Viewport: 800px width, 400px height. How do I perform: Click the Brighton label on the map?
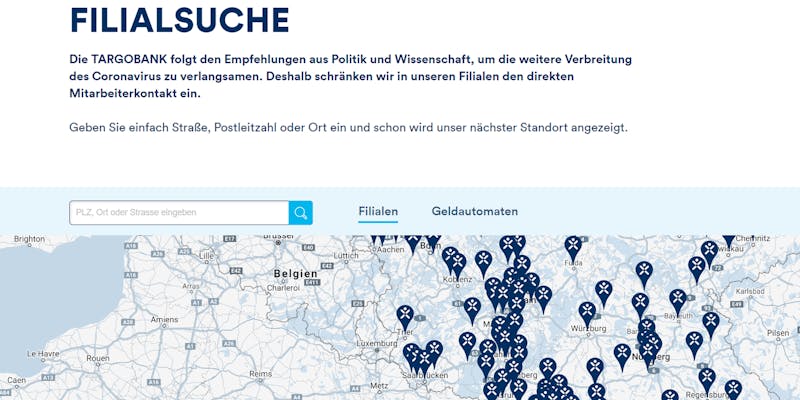pyautogui.click(x=29, y=239)
